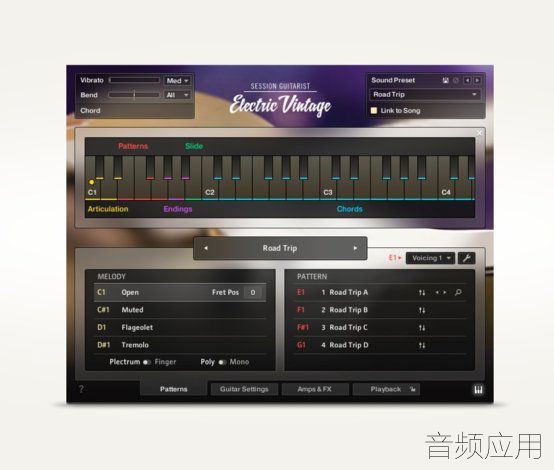This screenshot has height=470, width=554.
Task: Click the Fret Pos value field
Action: coord(253,292)
